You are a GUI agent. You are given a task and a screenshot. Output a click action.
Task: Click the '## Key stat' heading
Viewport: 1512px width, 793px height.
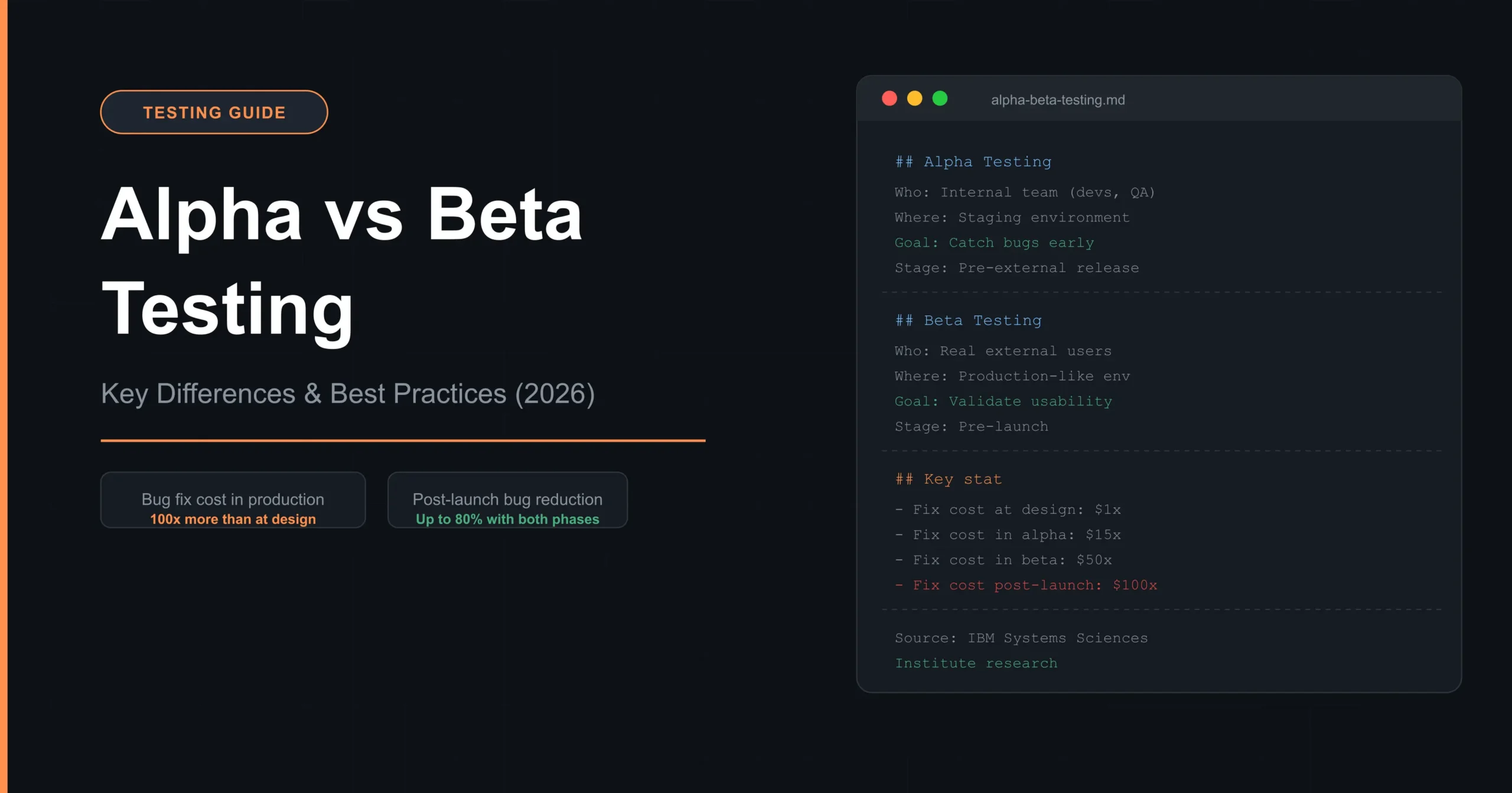coord(948,479)
